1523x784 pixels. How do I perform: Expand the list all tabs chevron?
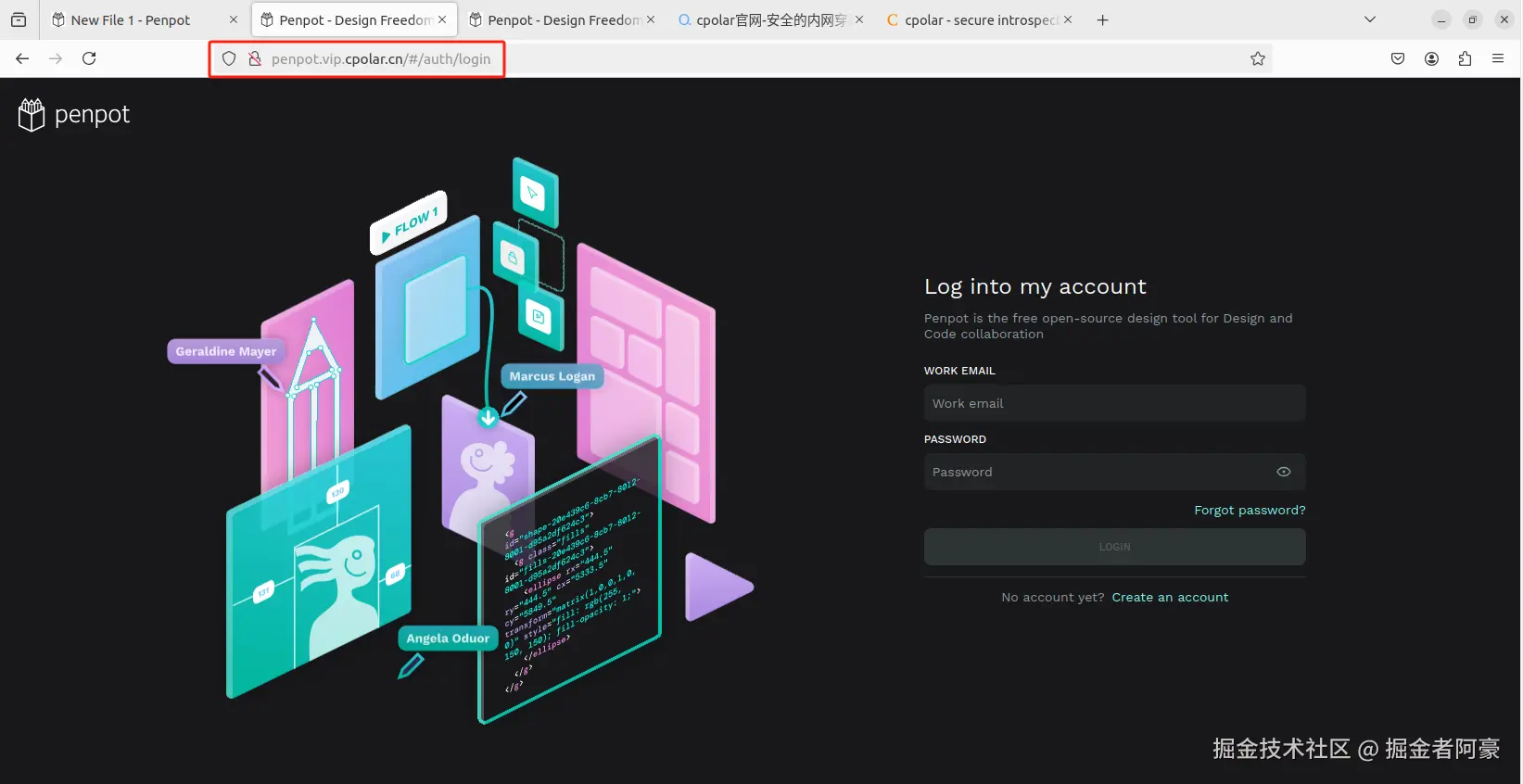point(1370,19)
